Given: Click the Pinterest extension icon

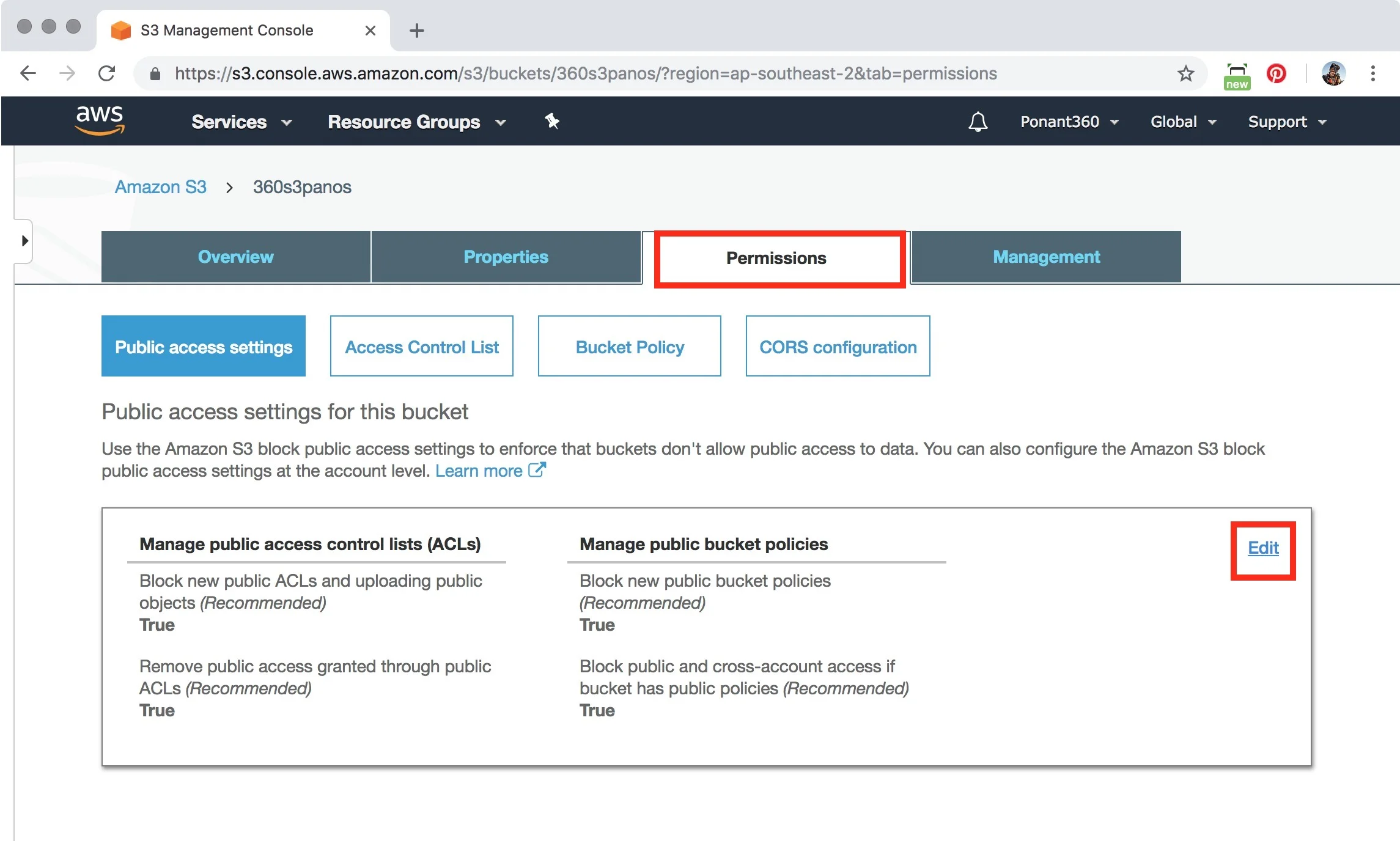Looking at the screenshot, I should pyautogui.click(x=1276, y=73).
